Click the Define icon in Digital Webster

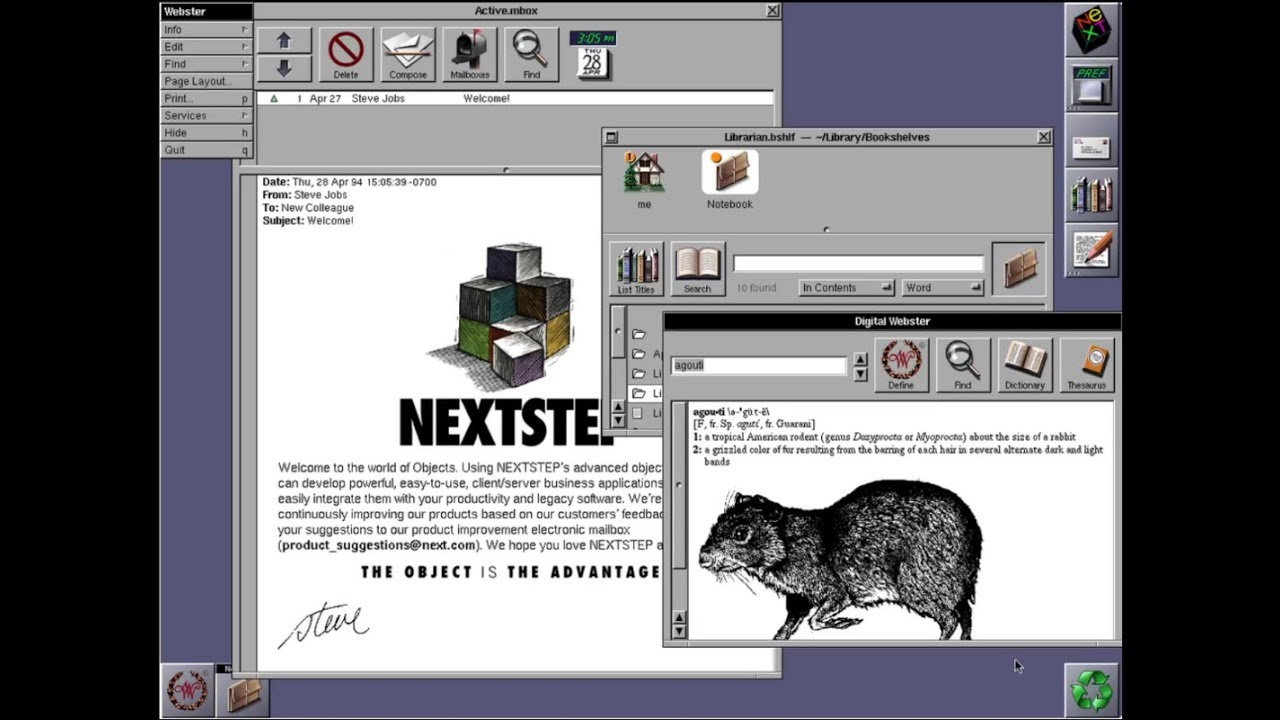tap(901, 365)
